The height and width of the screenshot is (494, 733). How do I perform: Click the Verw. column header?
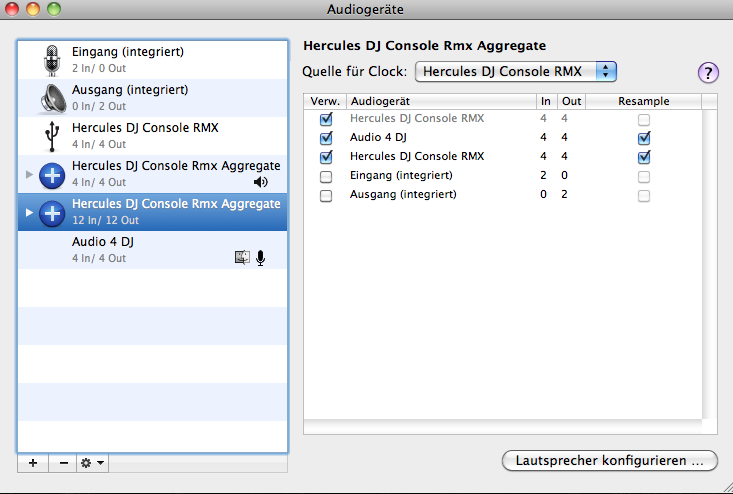pyautogui.click(x=325, y=101)
